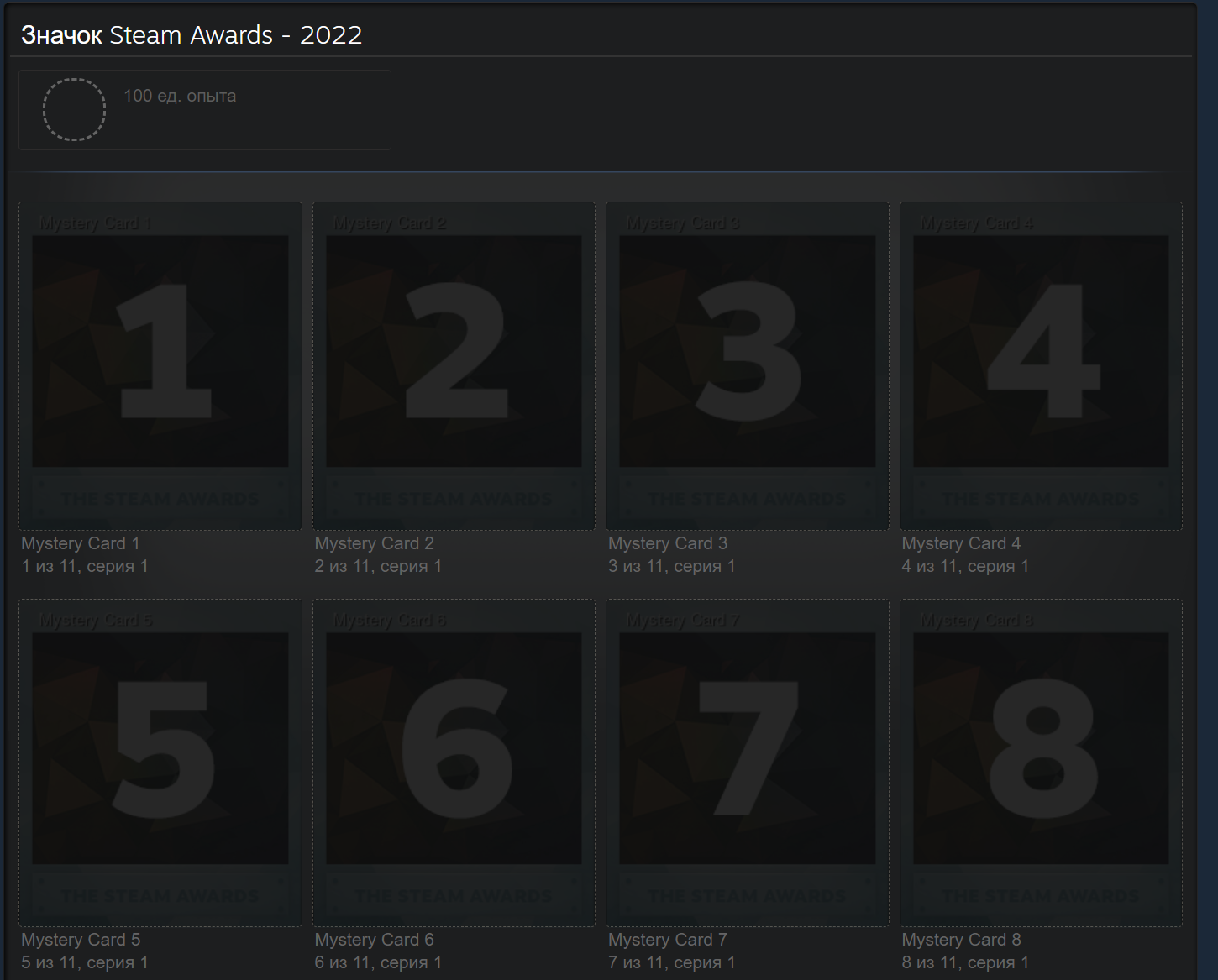Click the 'Значок Steam Awards - 2022' heading
The width and height of the screenshot is (1218, 980).
pos(192,34)
